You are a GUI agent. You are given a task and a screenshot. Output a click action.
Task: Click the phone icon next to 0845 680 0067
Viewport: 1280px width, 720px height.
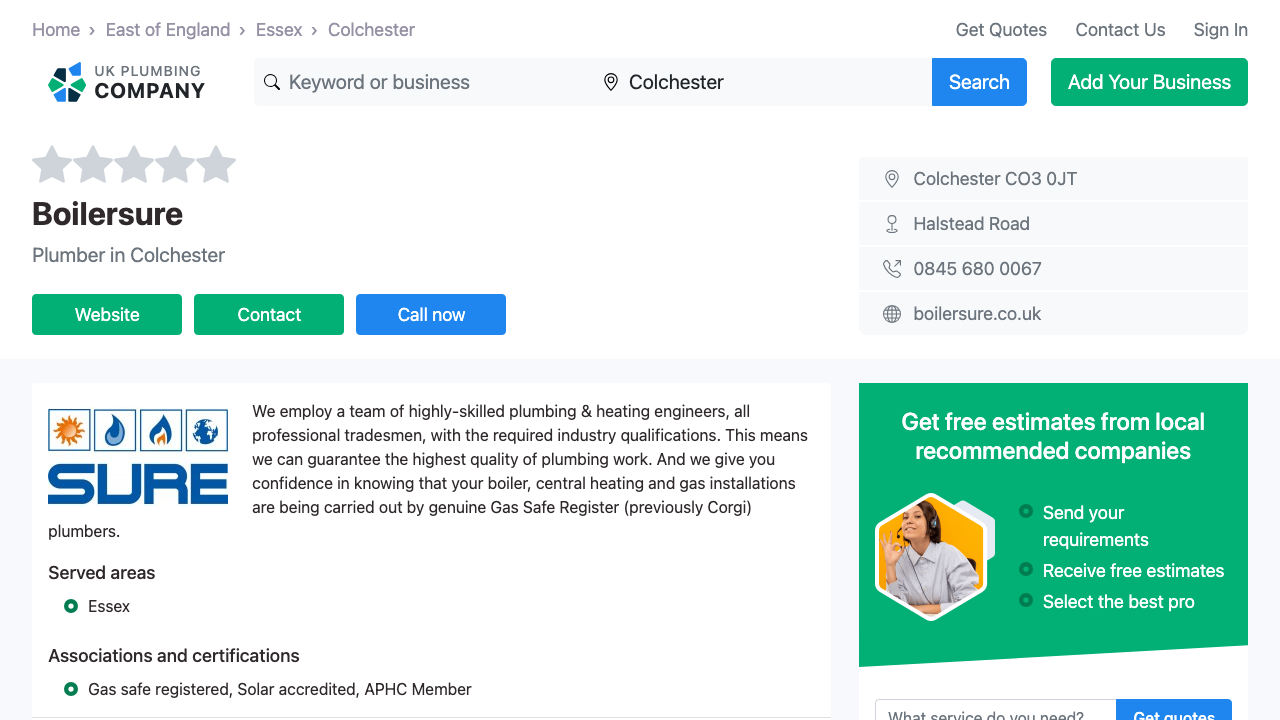point(891,268)
